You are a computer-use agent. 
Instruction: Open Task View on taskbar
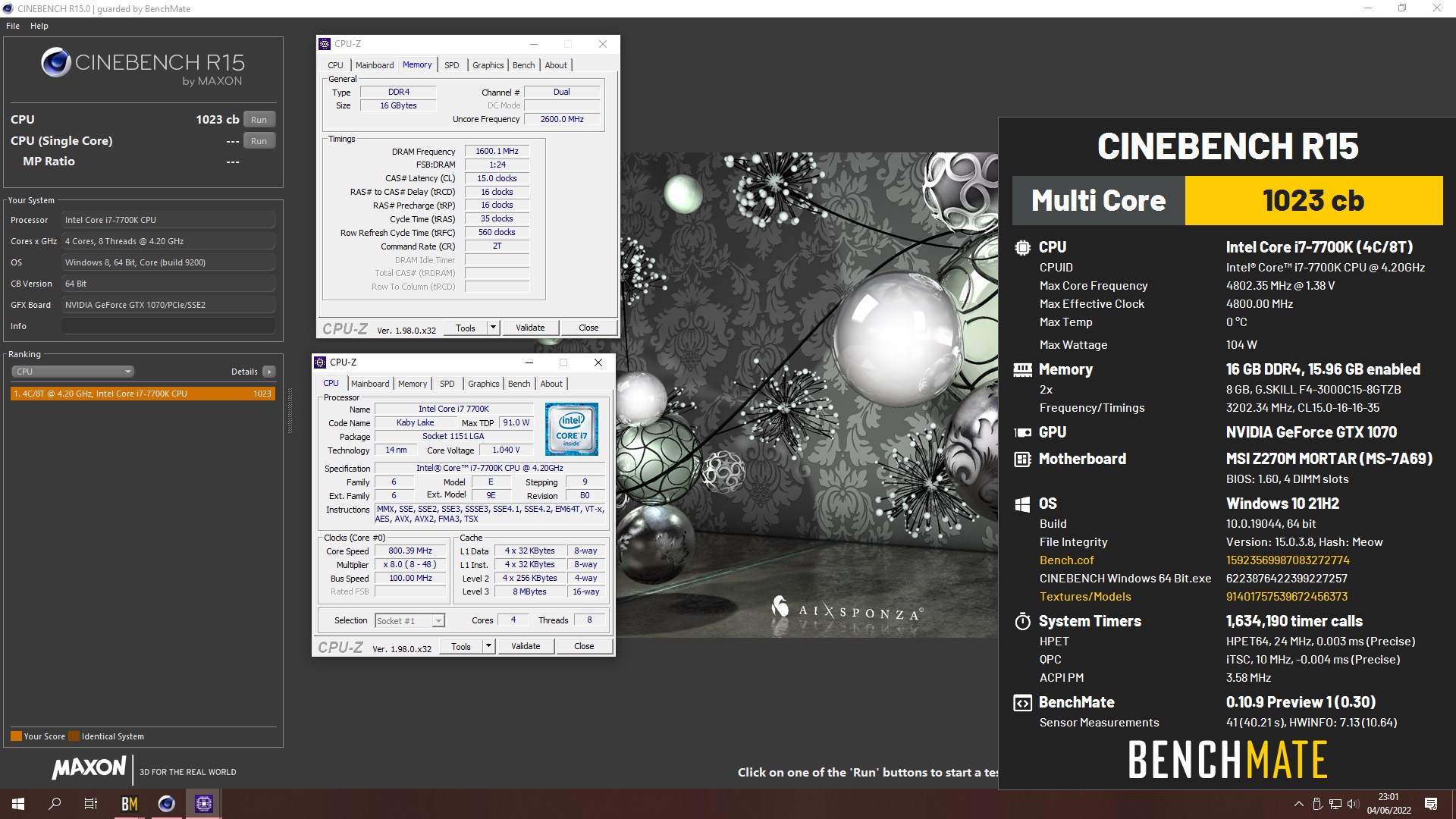coord(91,804)
